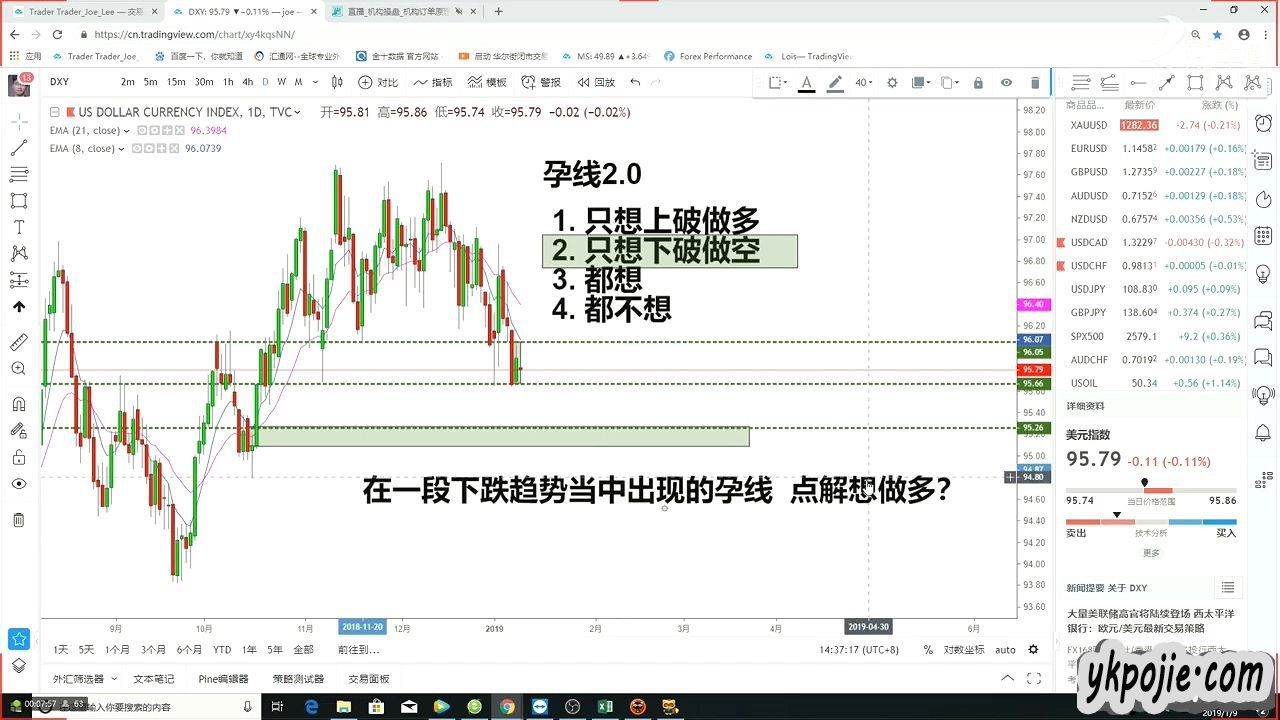Select the trend line drawing tool

click(x=19, y=148)
